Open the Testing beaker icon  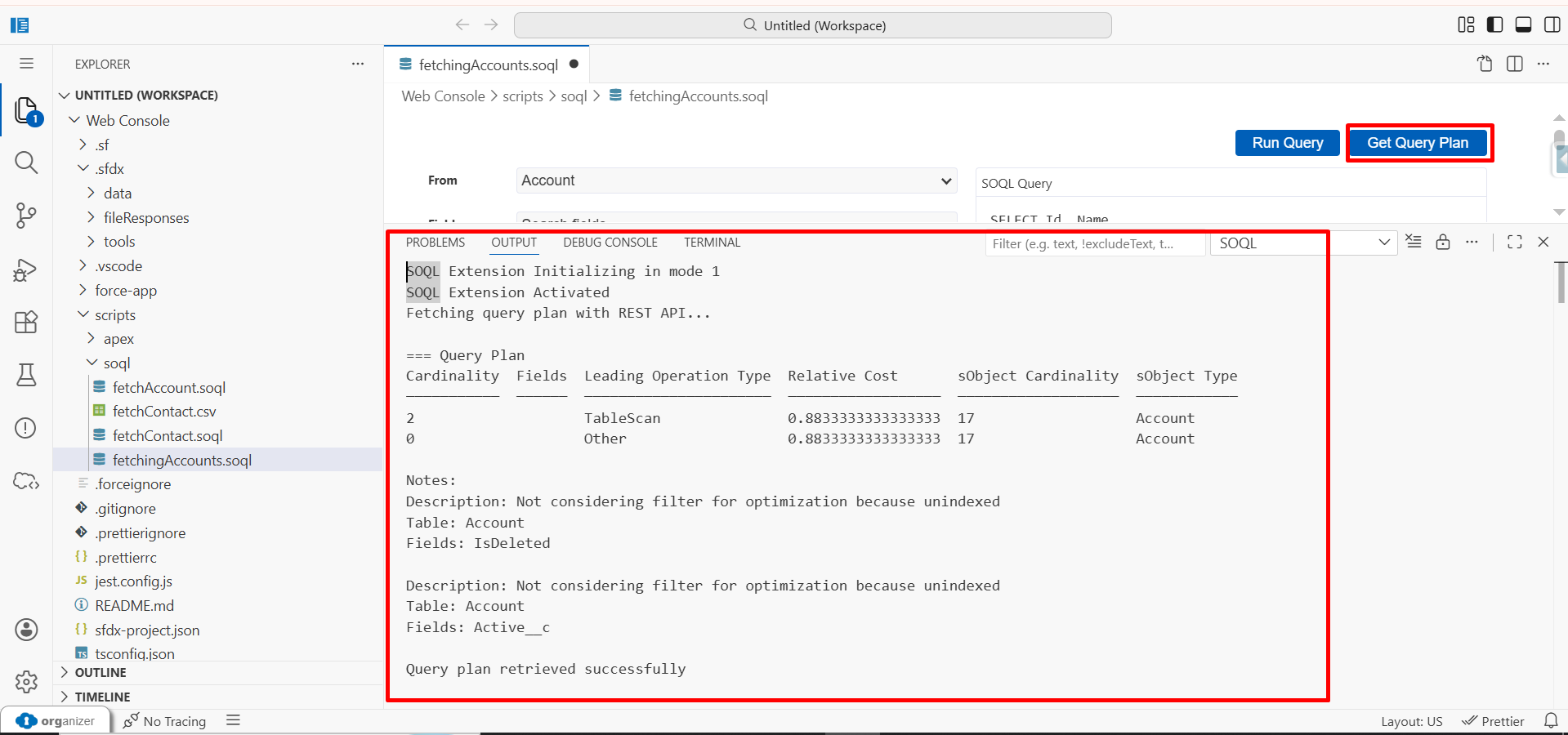(x=26, y=375)
